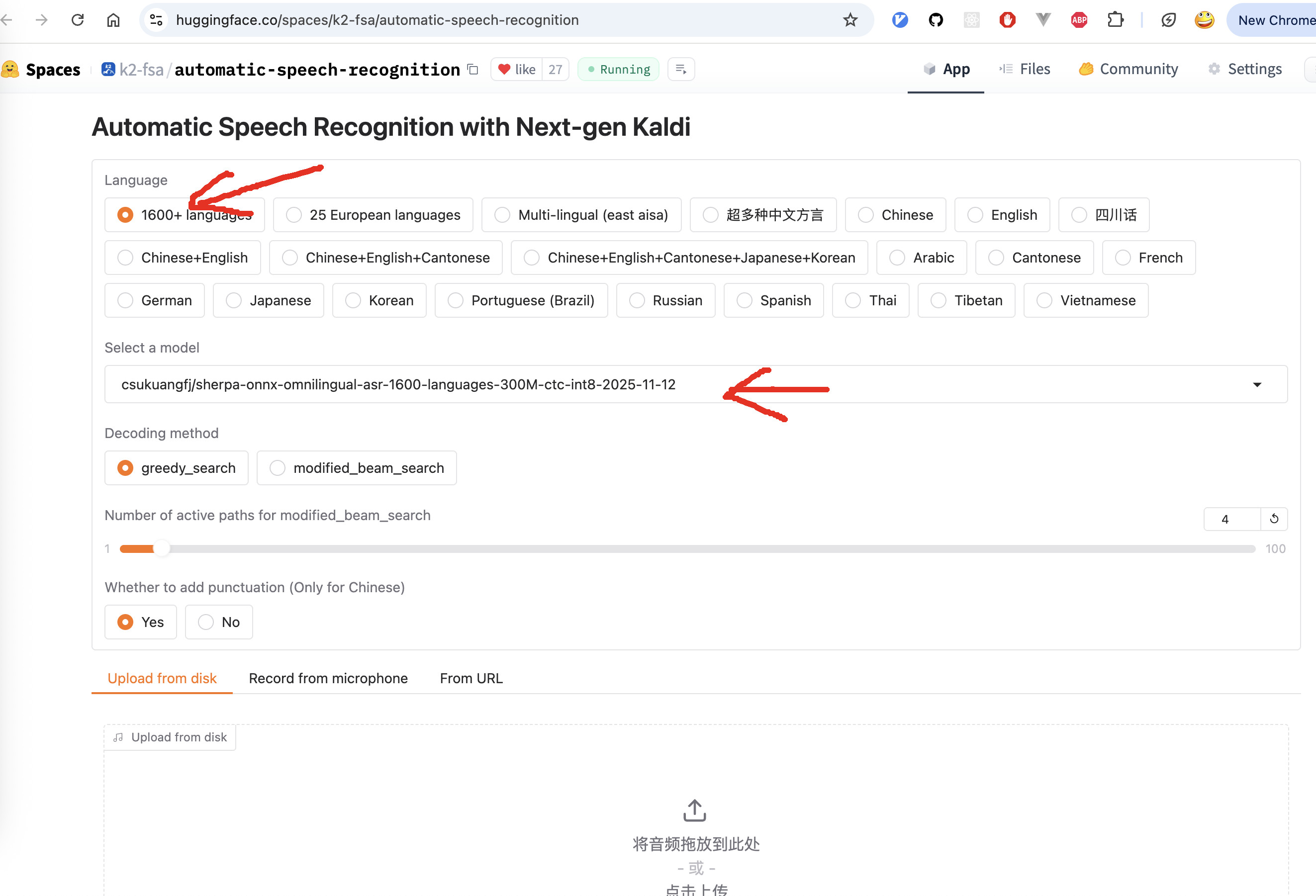The height and width of the screenshot is (896, 1316).
Task: Open the GitHub extension icon
Action: pos(936,20)
